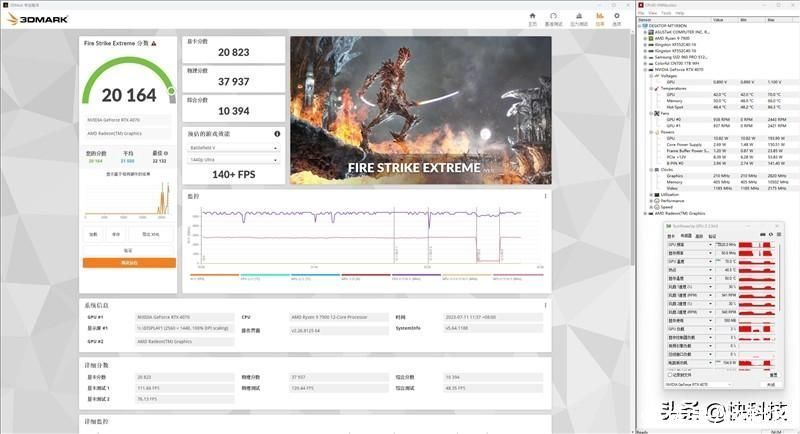Expand the Performance node in HWMonitor
This screenshot has width=800, height=434.
[651, 200]
